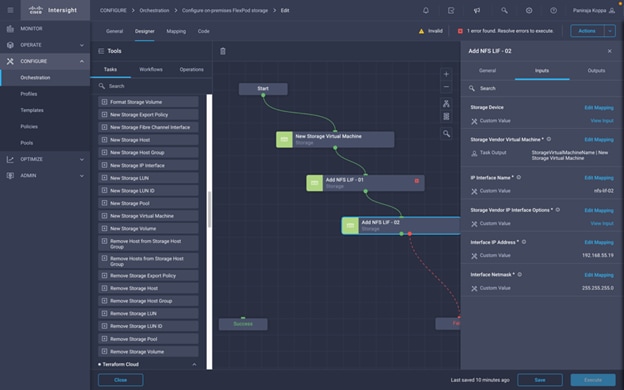
Task: Click the plus icon for New Storage LUN
Action: [104, 178]
